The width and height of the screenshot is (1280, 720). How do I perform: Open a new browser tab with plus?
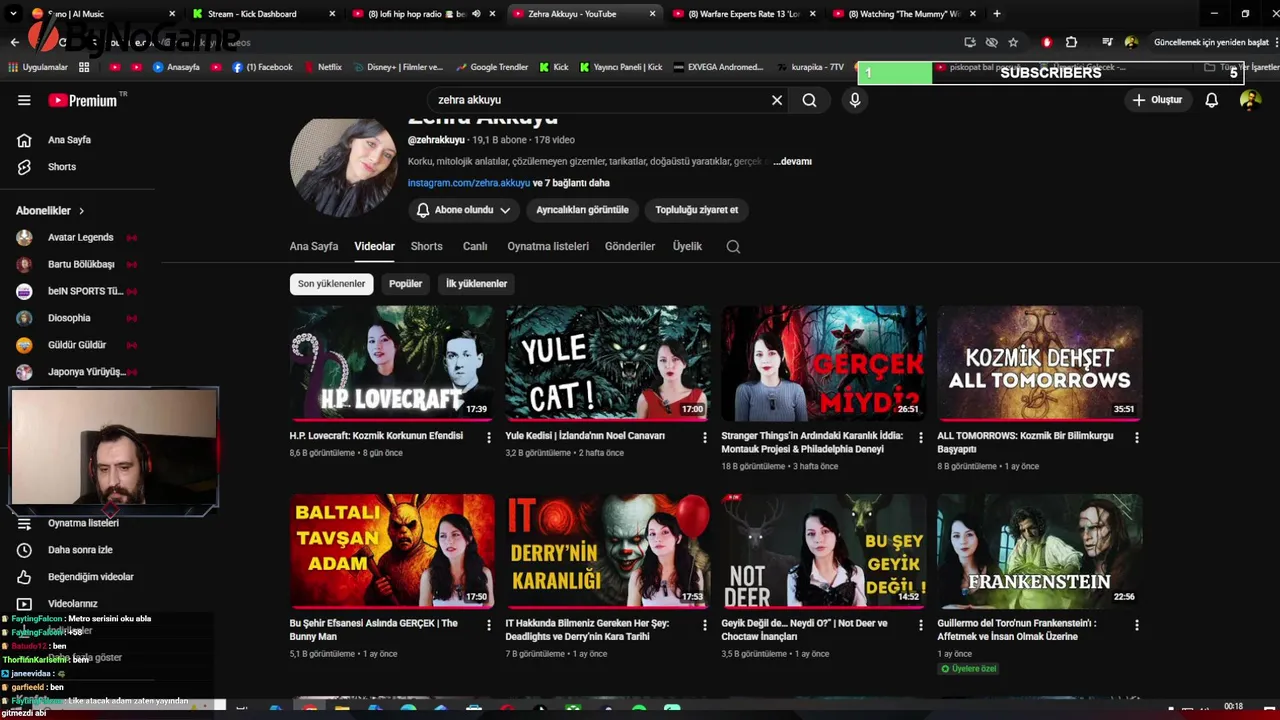996,14
